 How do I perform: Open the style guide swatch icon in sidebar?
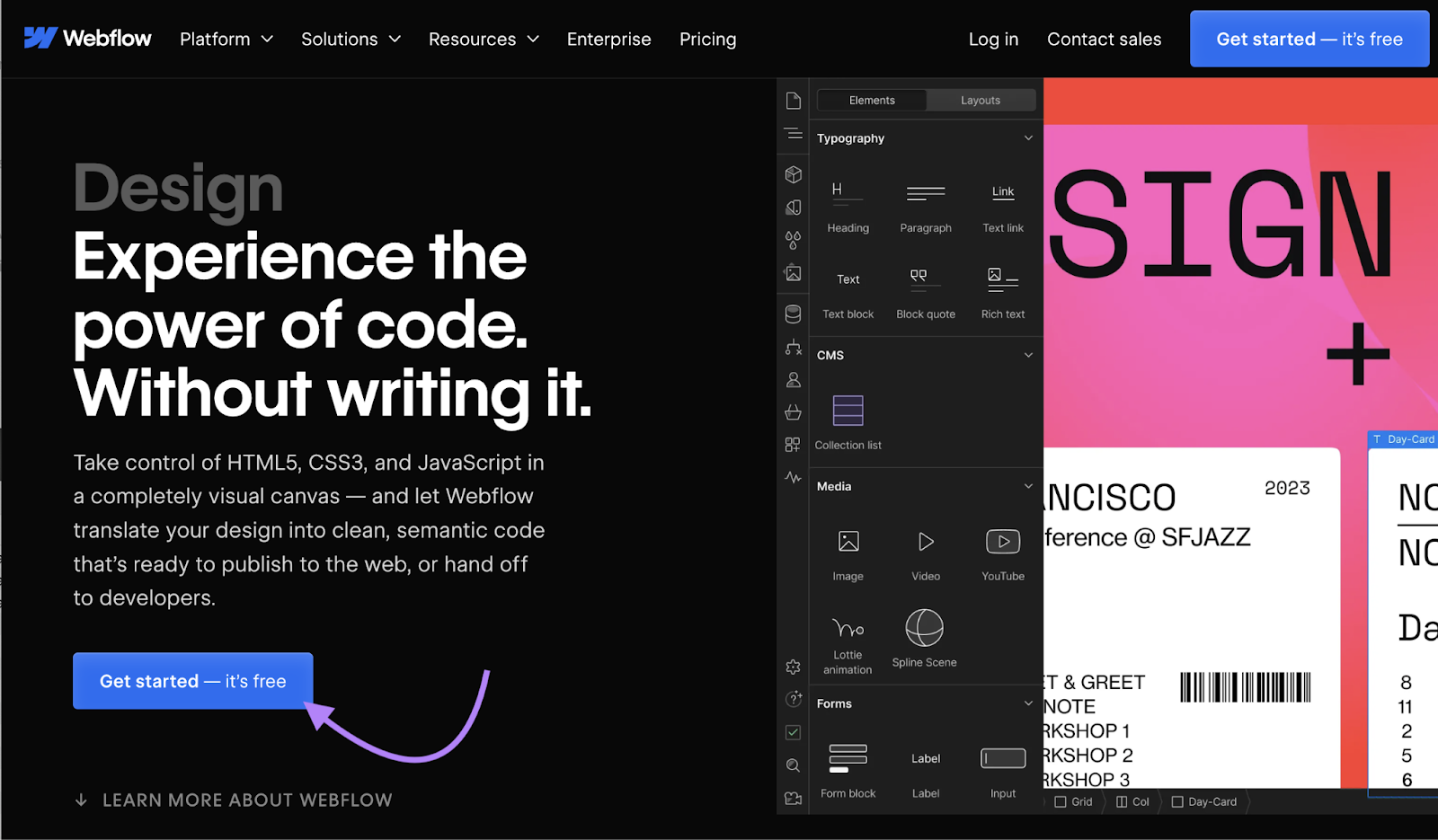(793, 208)
